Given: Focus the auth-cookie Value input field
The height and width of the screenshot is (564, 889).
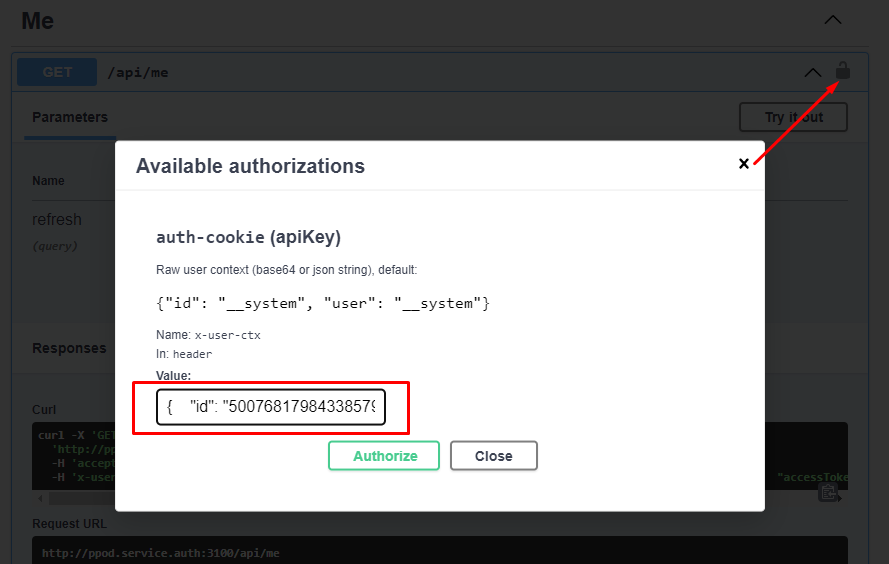Looking at the screenshot, I should (271, 407).
